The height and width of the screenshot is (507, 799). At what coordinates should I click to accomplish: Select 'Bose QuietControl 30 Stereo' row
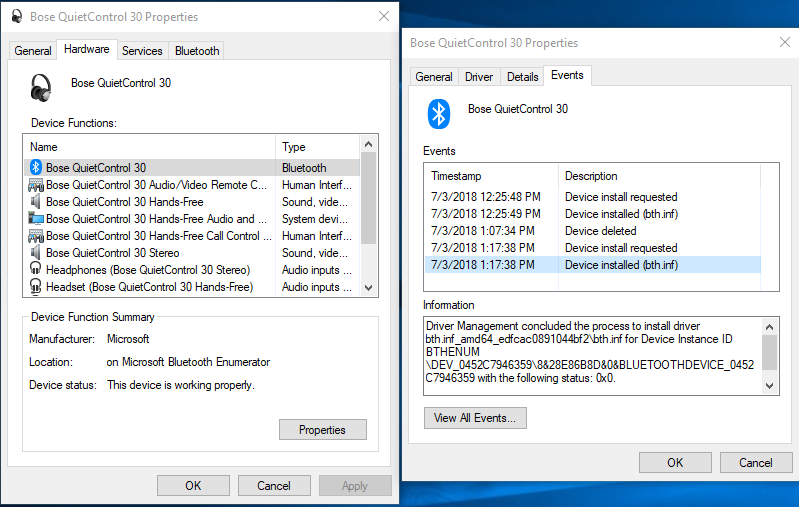click(x=192, y=253)
